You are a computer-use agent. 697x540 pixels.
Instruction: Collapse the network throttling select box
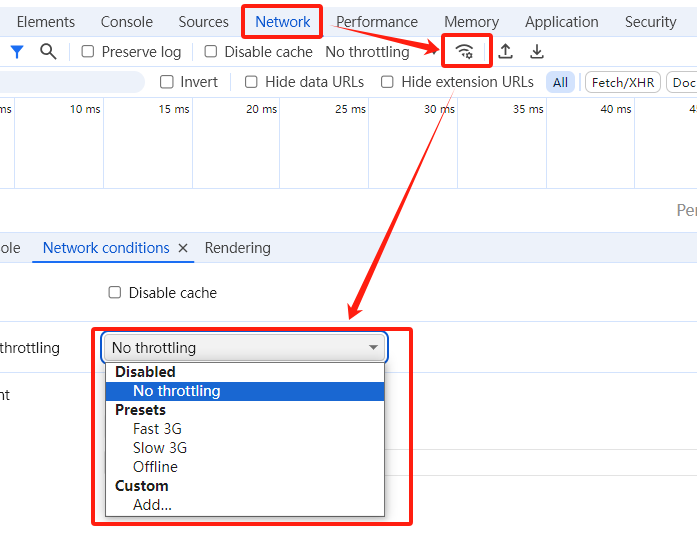tap(244, 348)
